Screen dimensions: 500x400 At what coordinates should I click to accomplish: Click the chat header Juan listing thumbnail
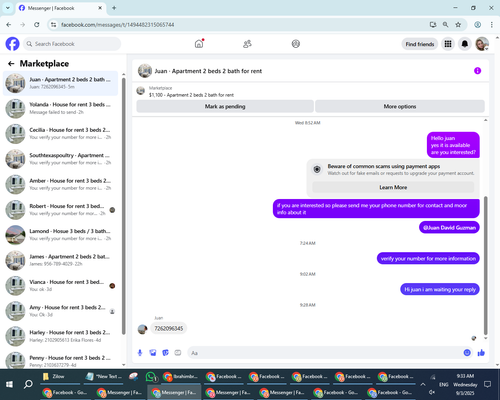[x=145, y=71]
